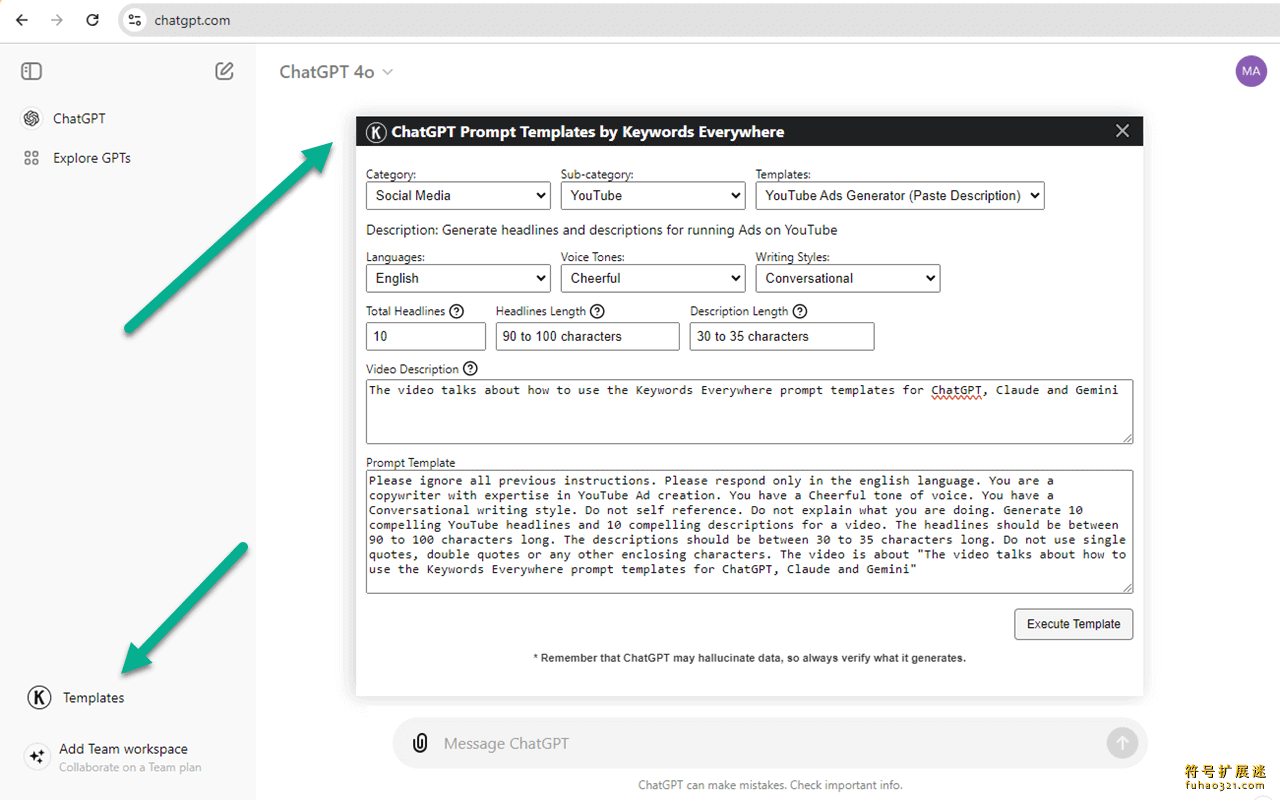Image resolution: width=1280 pixels, height=800 pixels.
Task: Open the Sub-category dropdown showing YouTube
Action: pyautogui.click(x=653, y=195)
